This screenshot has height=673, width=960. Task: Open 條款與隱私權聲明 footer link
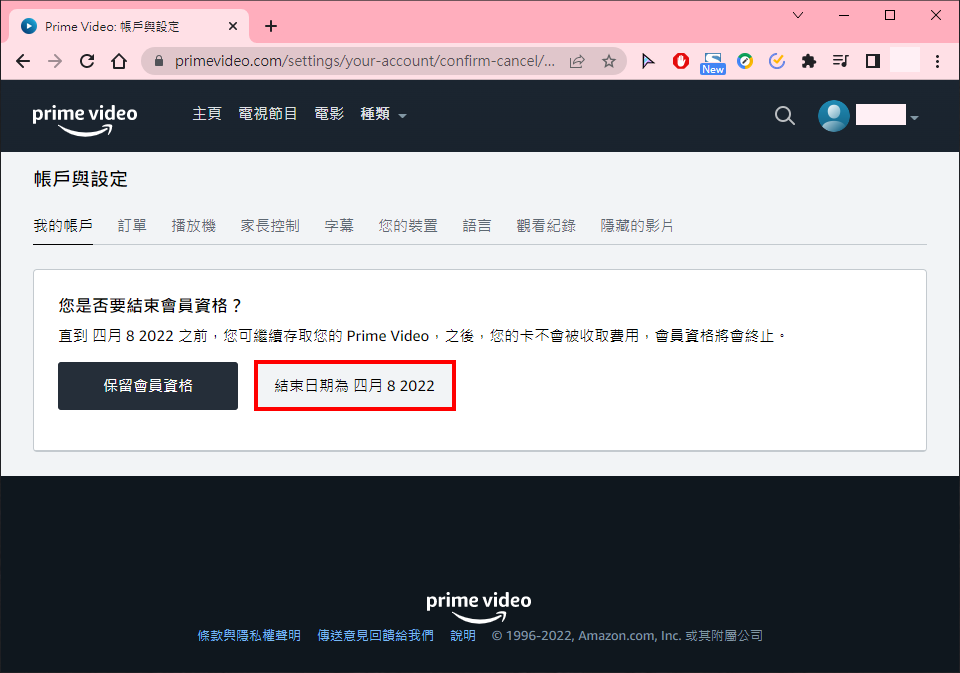[249, 636]
